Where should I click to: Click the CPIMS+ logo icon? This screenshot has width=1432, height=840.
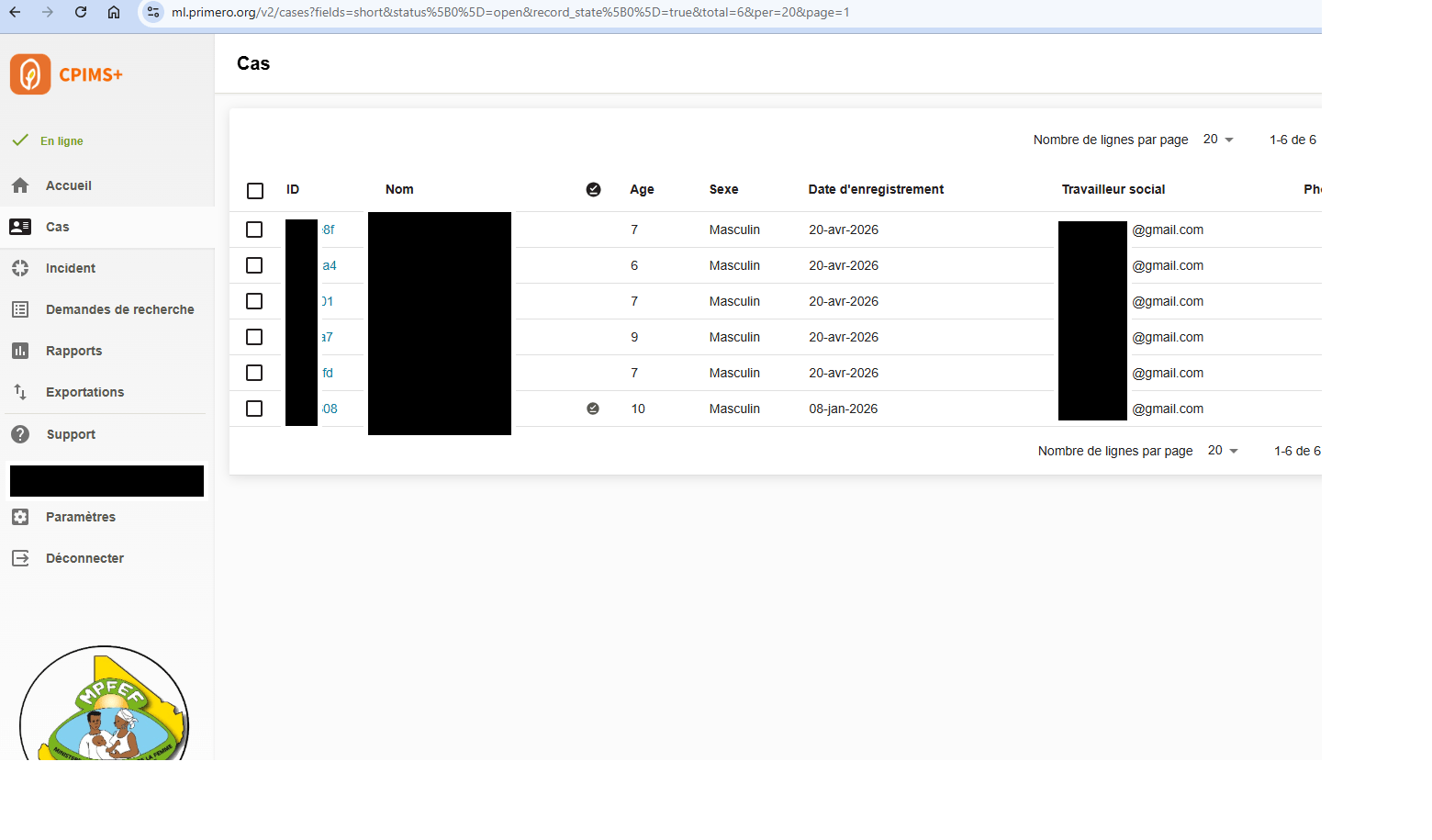click(x=30, y=74)
